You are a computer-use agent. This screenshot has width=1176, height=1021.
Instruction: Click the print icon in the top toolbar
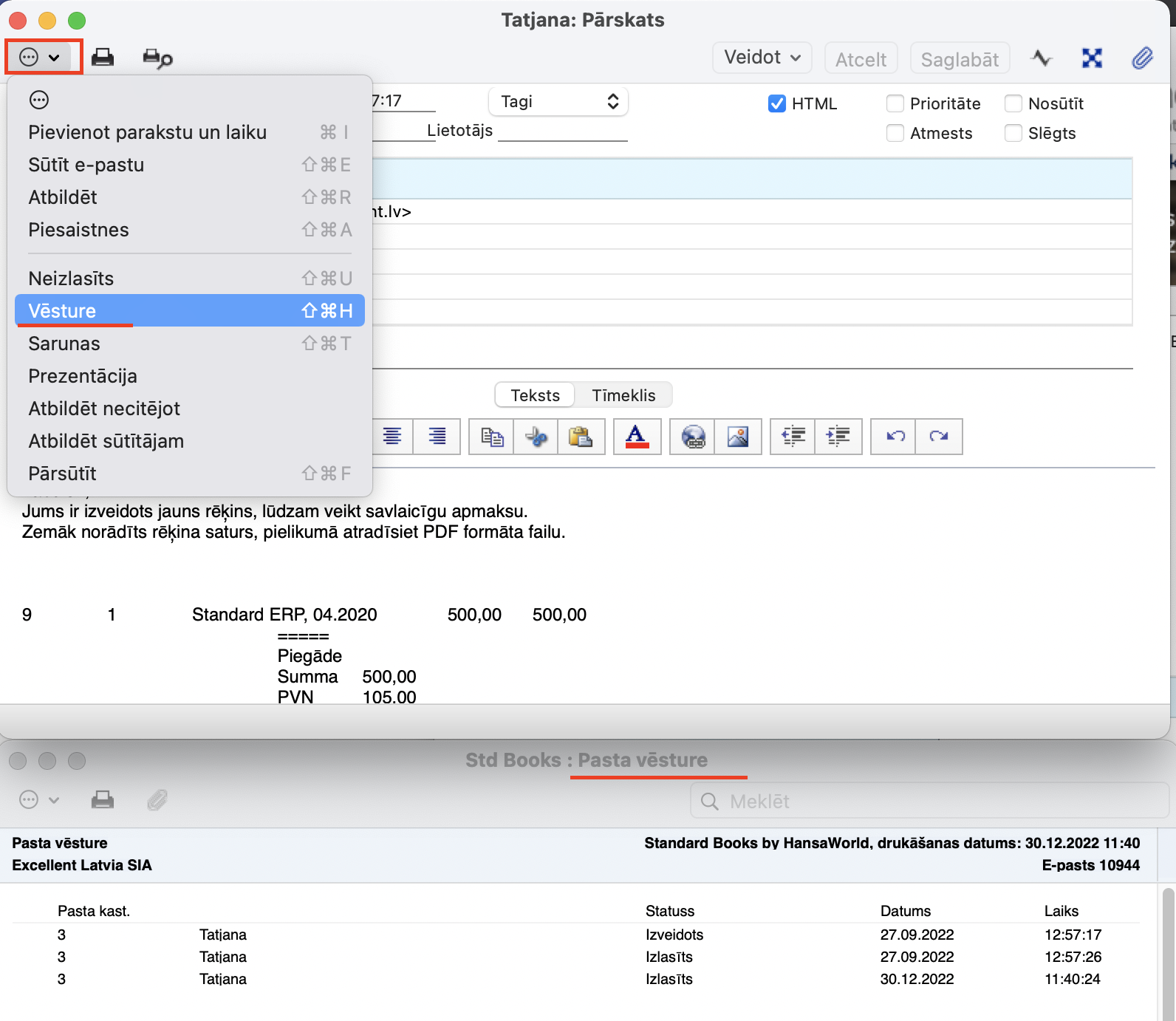pos(103,58)
